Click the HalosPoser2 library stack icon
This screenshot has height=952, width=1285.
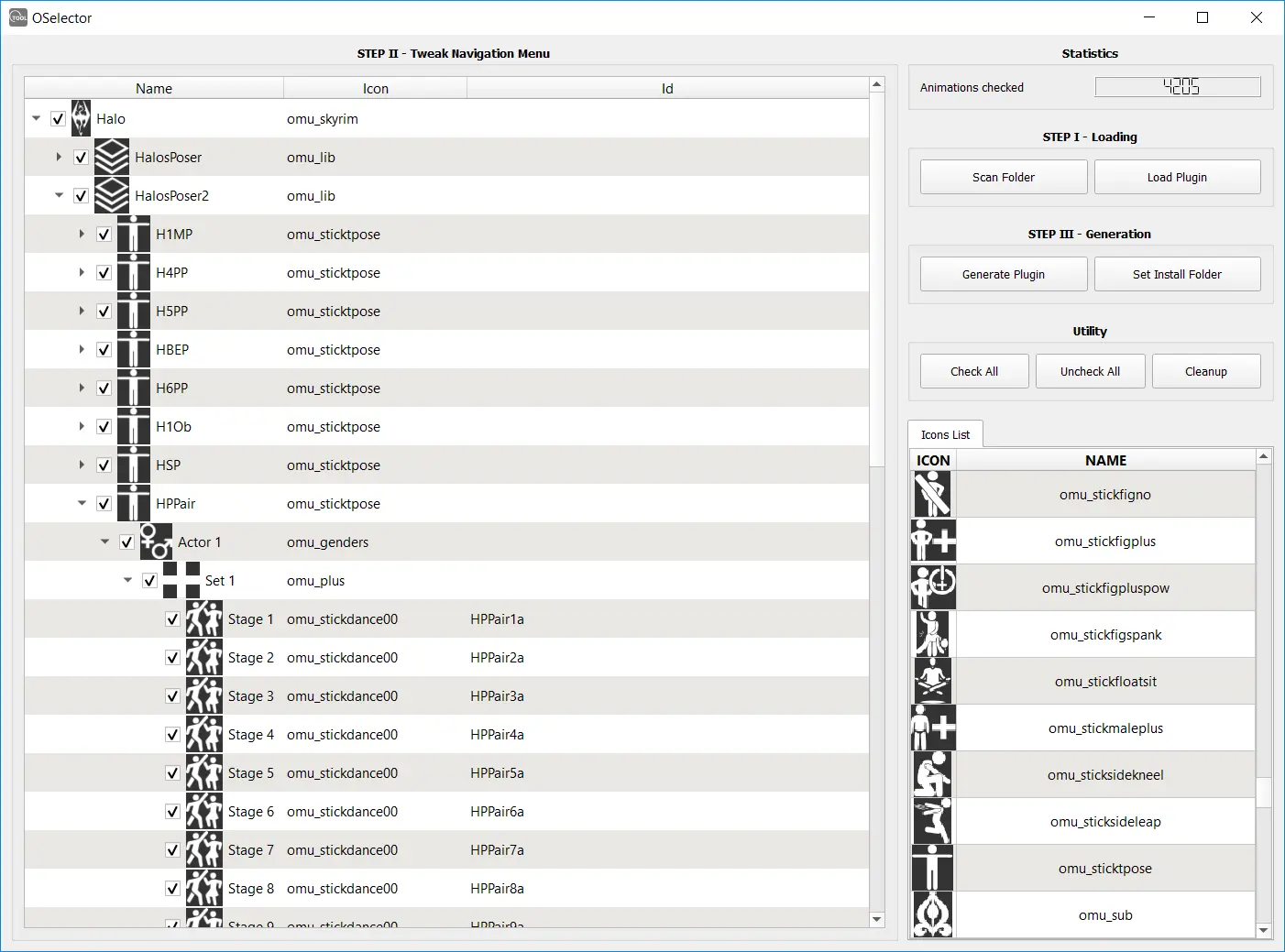pyautogui.click(x=112, y=196)
